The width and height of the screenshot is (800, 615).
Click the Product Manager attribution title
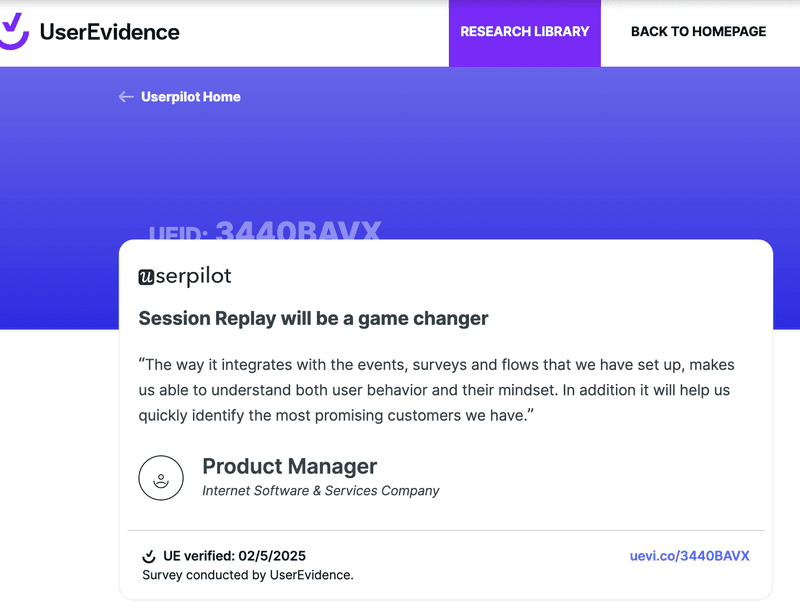pos(289,466)
